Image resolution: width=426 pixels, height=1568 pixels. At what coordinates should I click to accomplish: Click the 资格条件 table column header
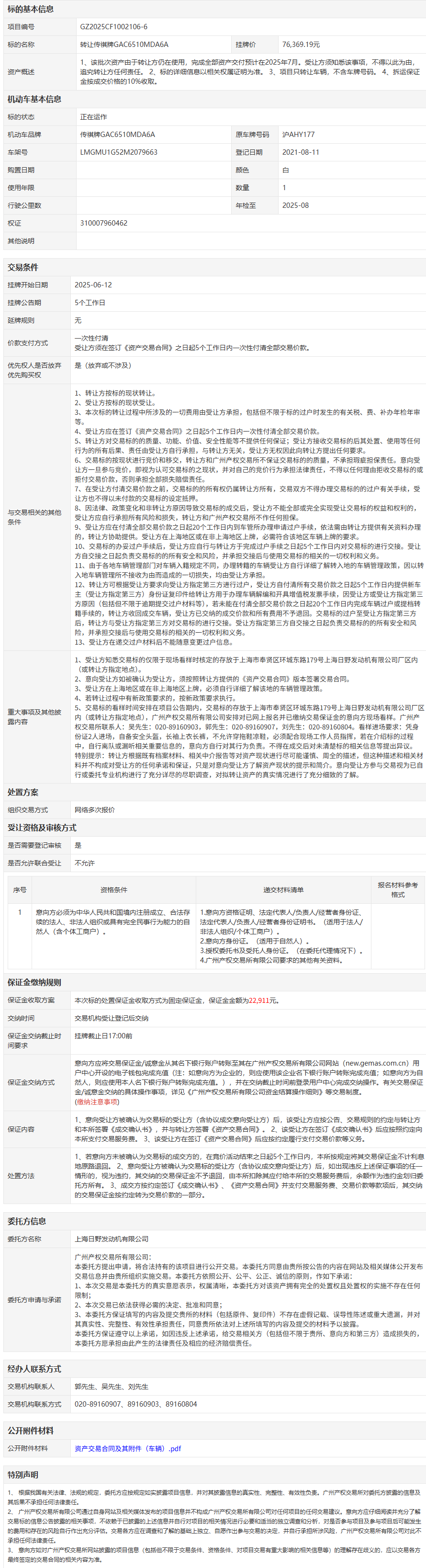click(114, 889)
